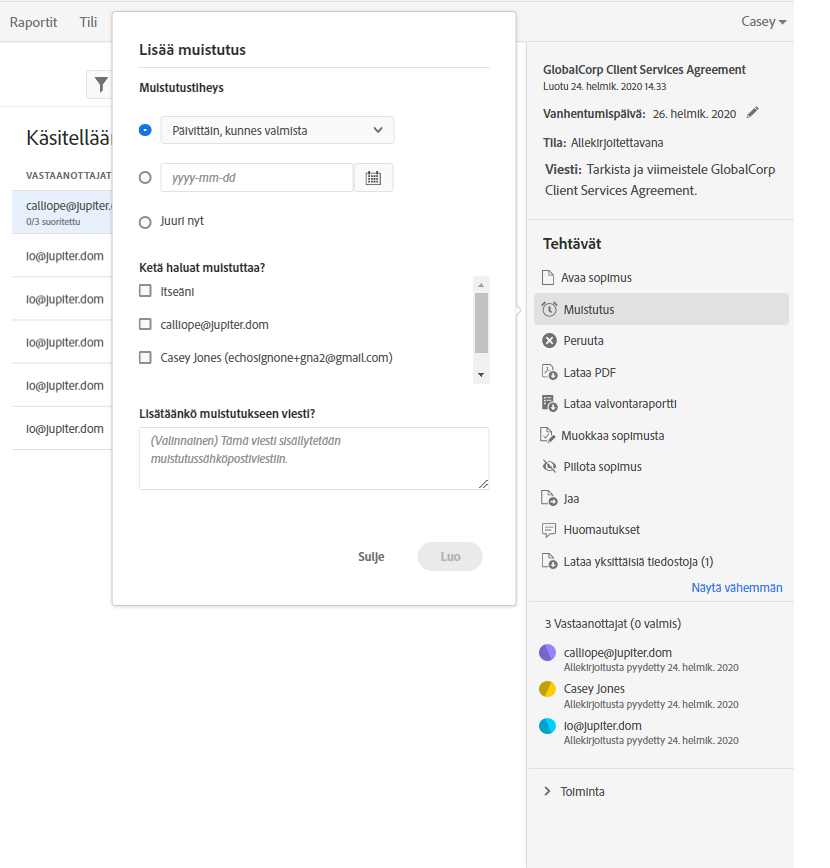Select the Juuri nyt radio button
830x868 pixels.
coord(146,222)
